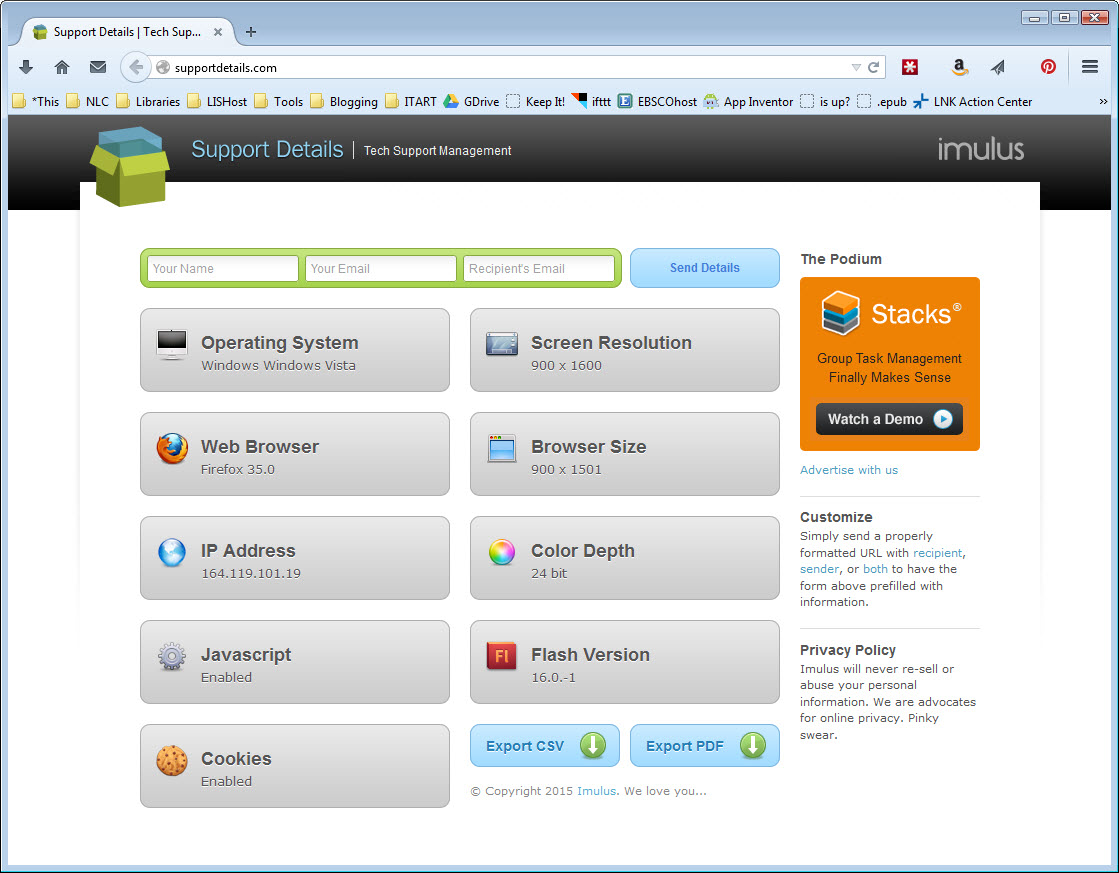The image size is (1119, 873).
Task: Open the Blogging bookmark folder
Action: pos(343,101)
